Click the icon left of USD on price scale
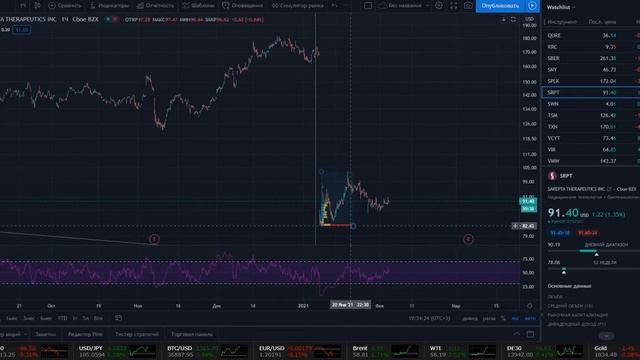Screen dimensions: 640x360 coord(513,20)
